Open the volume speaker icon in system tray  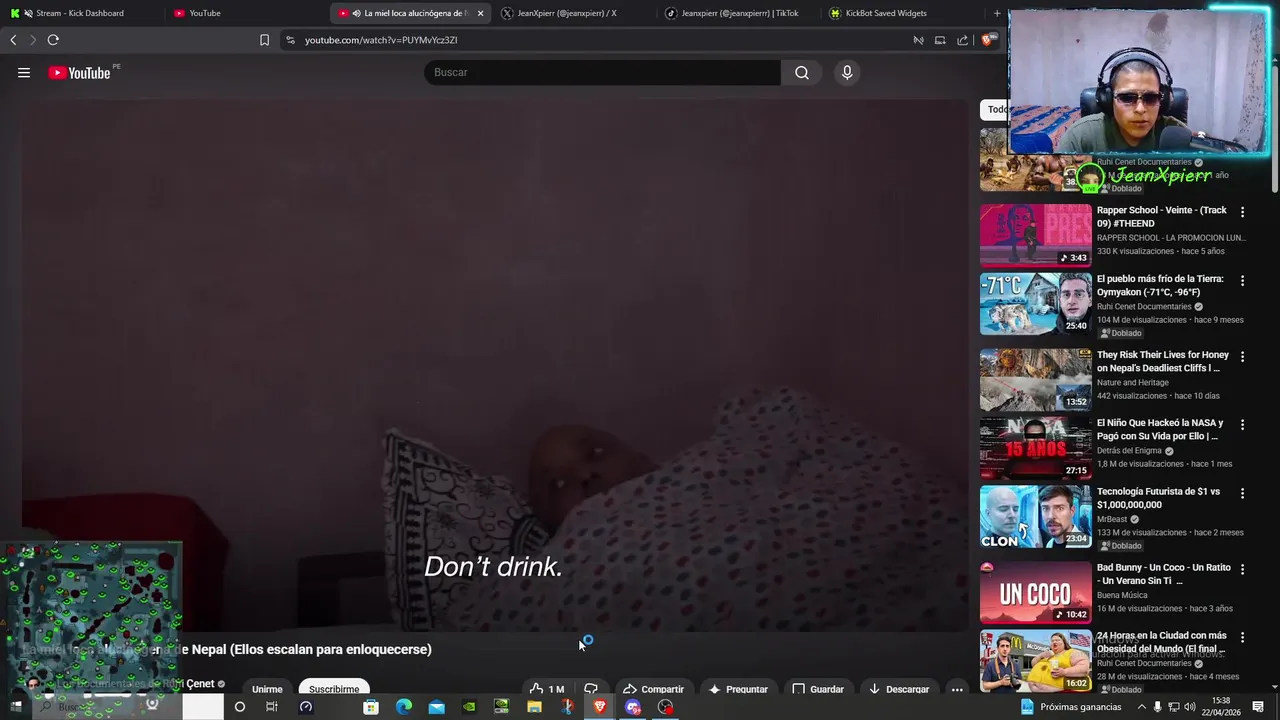point(1190,707)
